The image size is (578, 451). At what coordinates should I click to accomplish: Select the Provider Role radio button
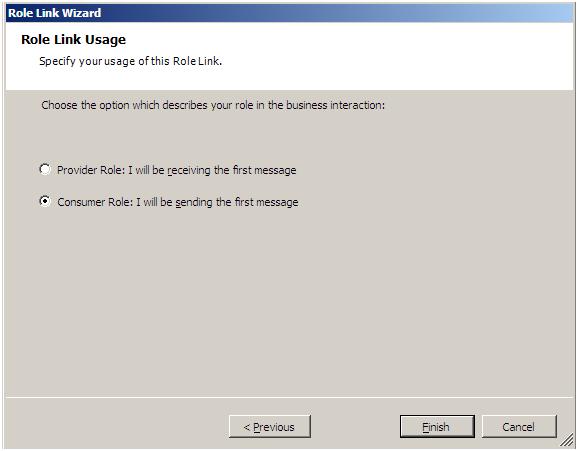45,169
